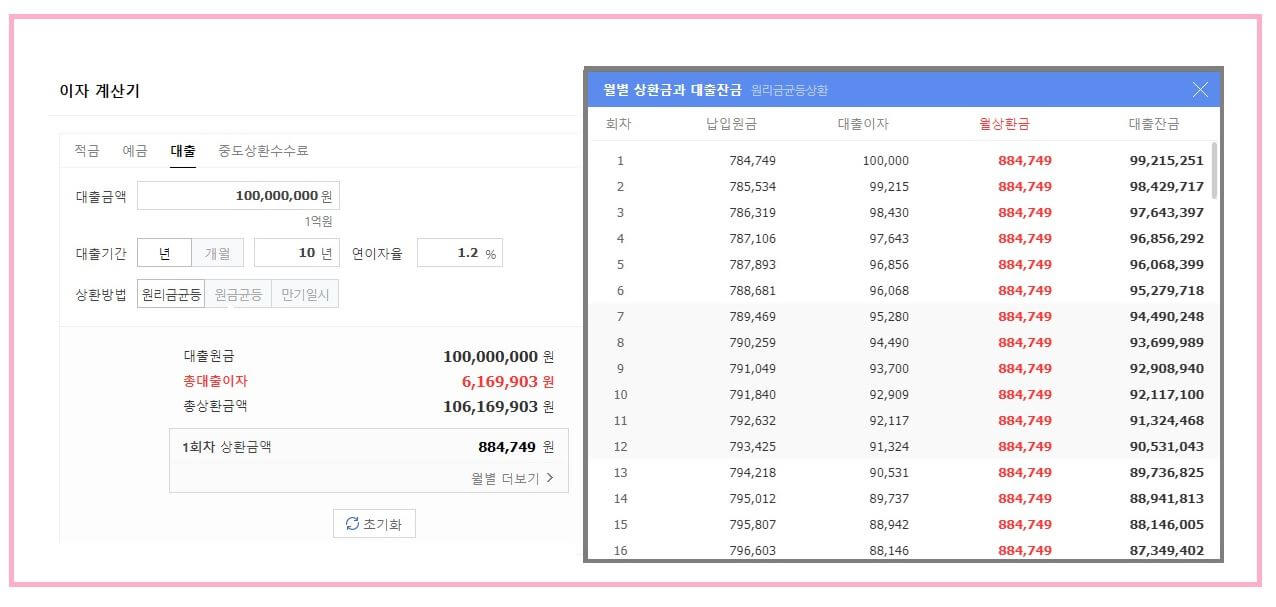1276x607 pixels.
Task: Select 년 loan period unit
Action: tap(164, 253)
